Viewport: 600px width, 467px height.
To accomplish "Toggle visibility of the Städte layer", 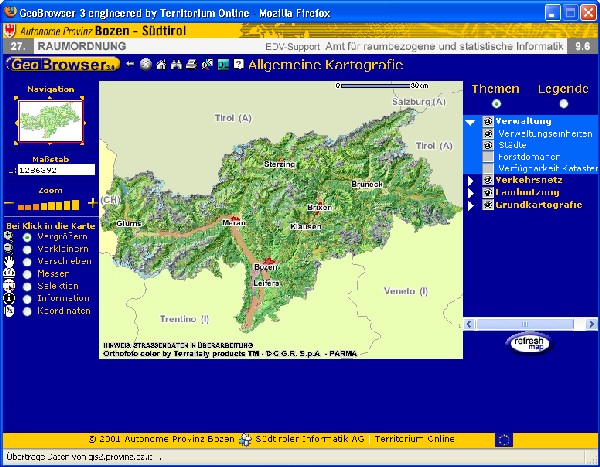I will point(488,145).
